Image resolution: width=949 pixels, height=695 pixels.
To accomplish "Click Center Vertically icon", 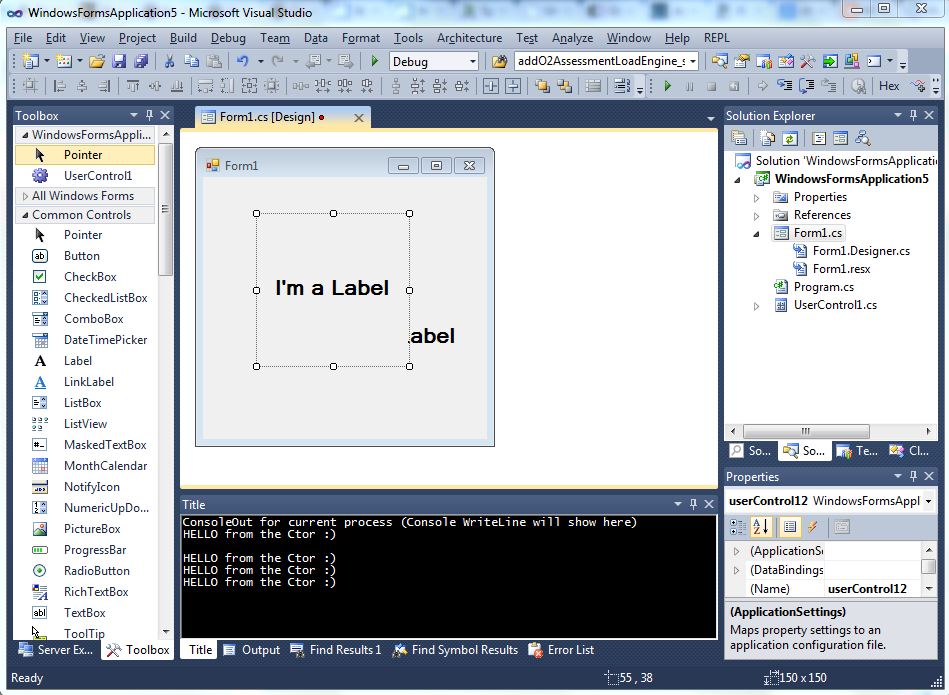I will [513, 86].
